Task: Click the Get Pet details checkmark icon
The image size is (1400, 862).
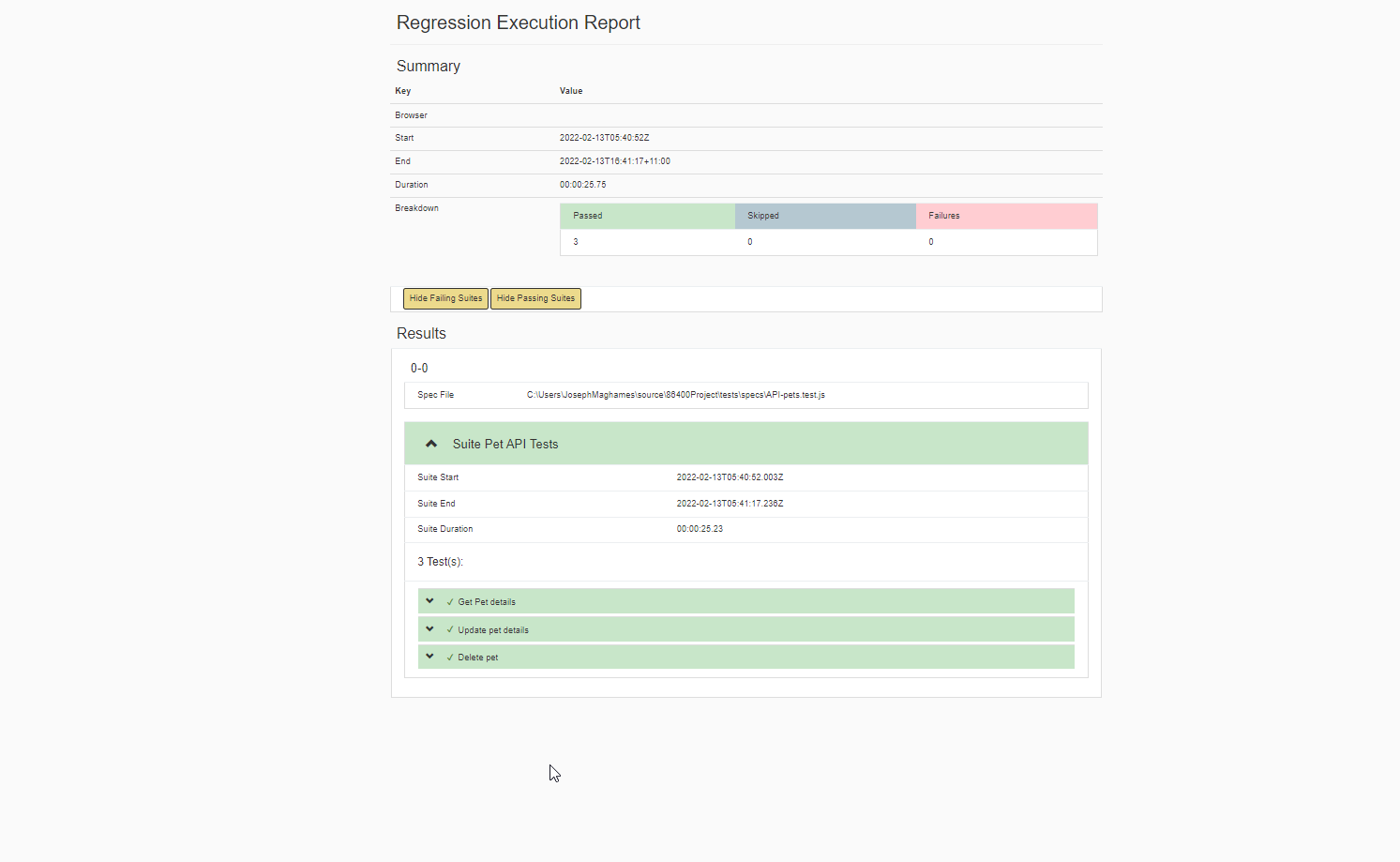Action: [x=450, y=602]
